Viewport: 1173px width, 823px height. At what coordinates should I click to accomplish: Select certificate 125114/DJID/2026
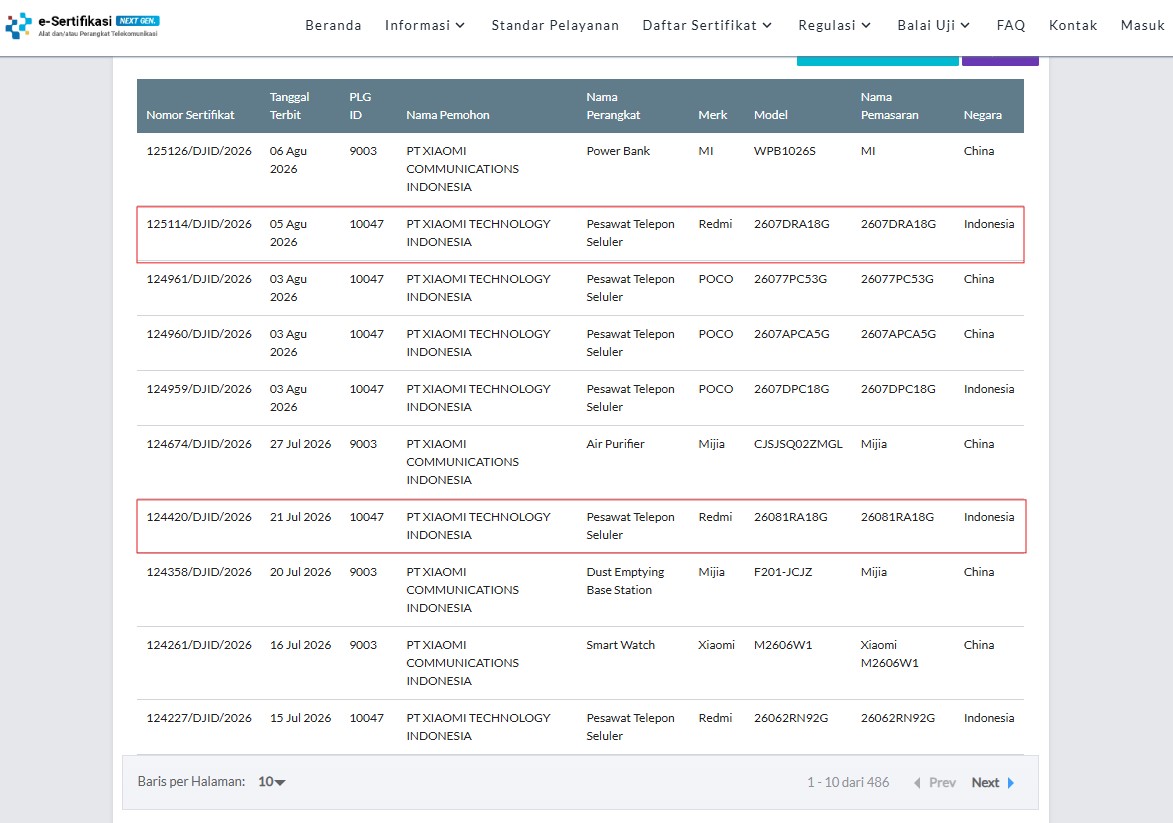pos(199,224)
